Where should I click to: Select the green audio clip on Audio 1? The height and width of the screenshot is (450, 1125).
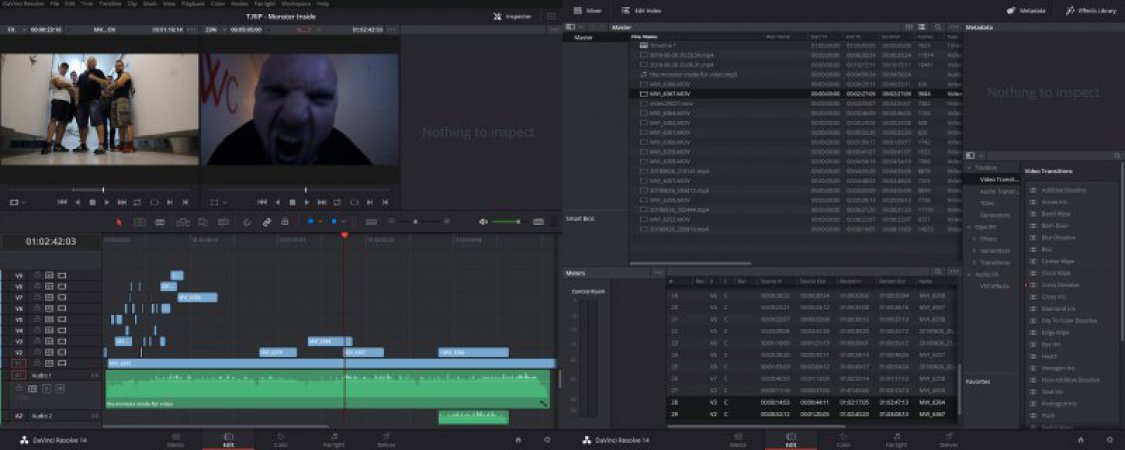(x=327, y=389)
